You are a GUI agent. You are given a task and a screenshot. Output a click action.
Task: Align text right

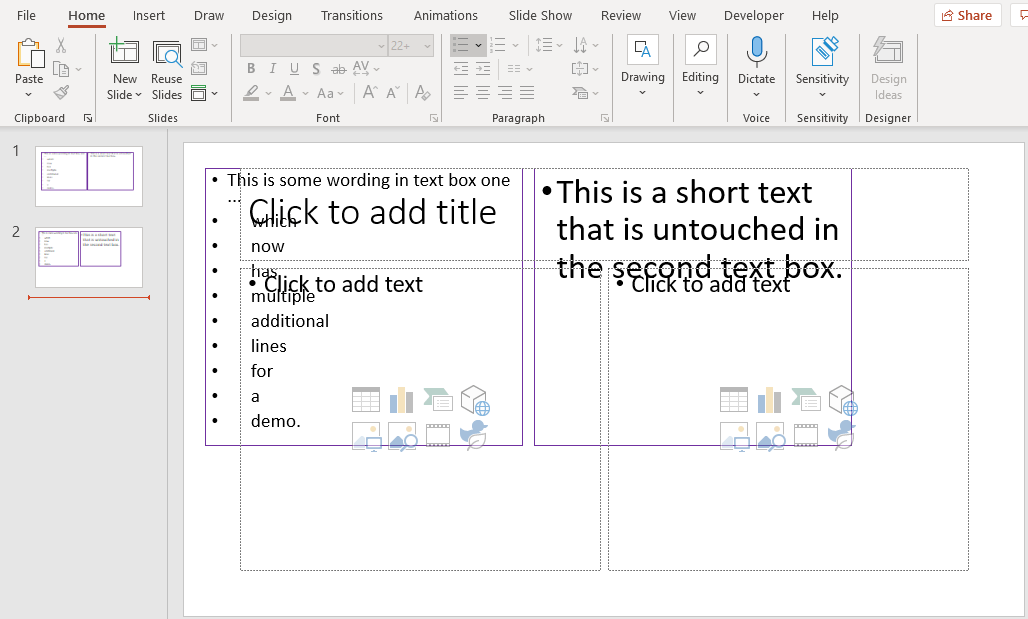(x=505, y=92)
